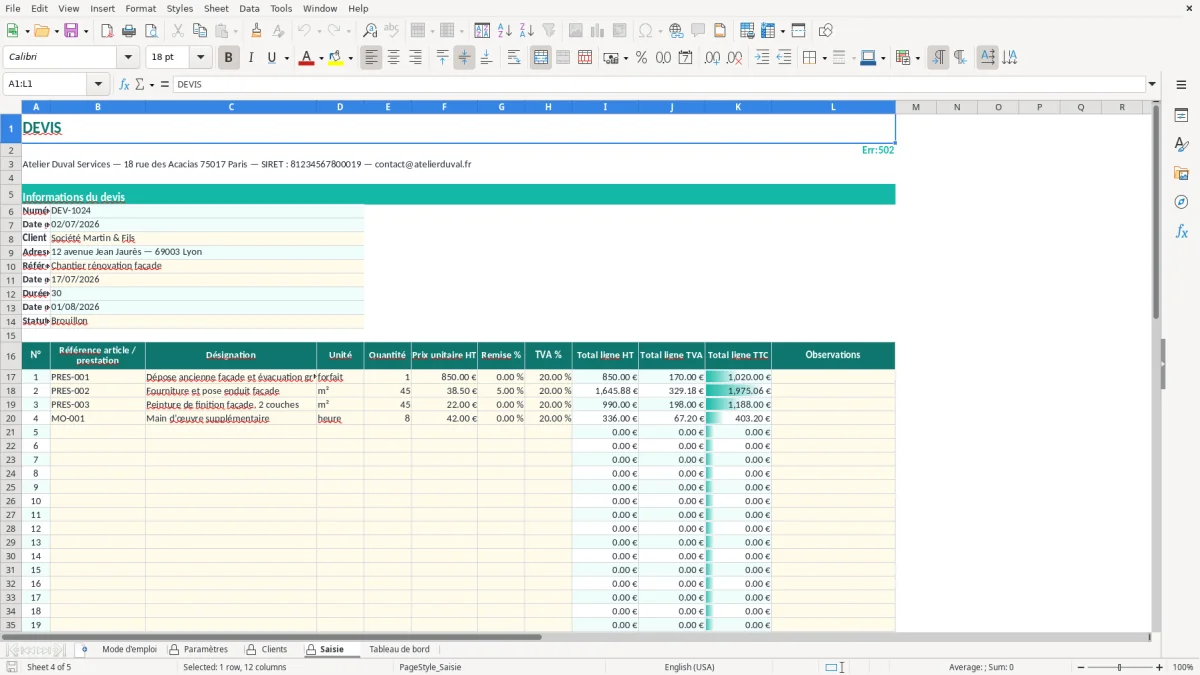Toggle Italic formatting
Viewport: 1200px width, 675px height.
point(251,58)
